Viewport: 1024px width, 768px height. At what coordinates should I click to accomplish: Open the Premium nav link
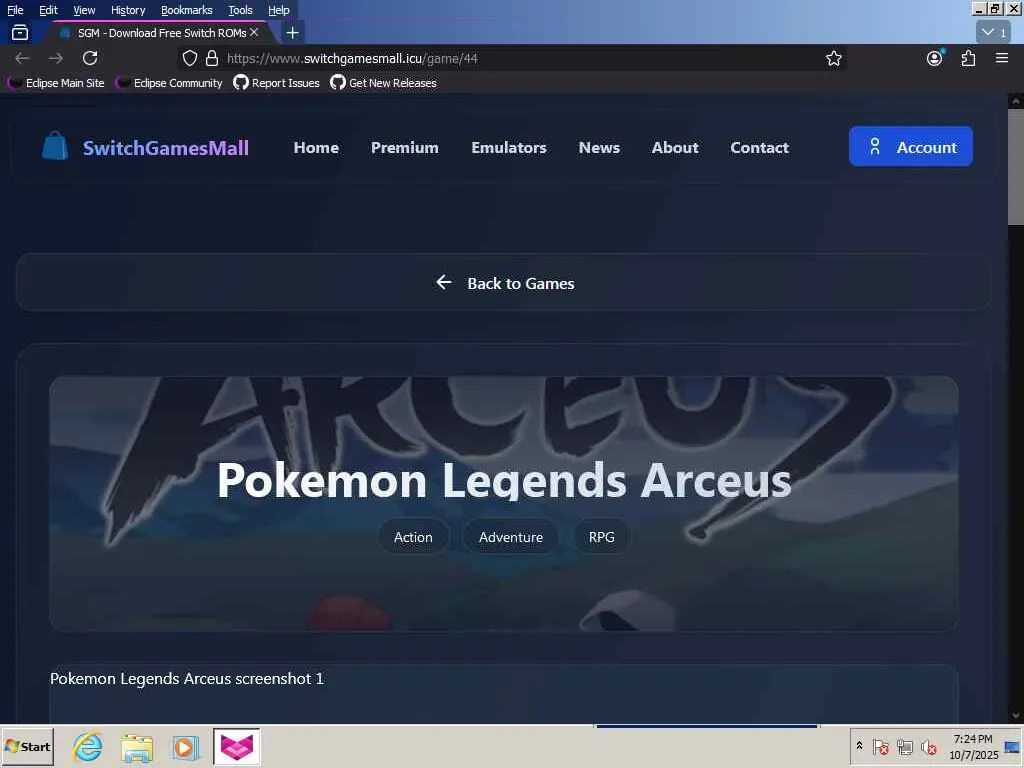(x=405, y=148)
